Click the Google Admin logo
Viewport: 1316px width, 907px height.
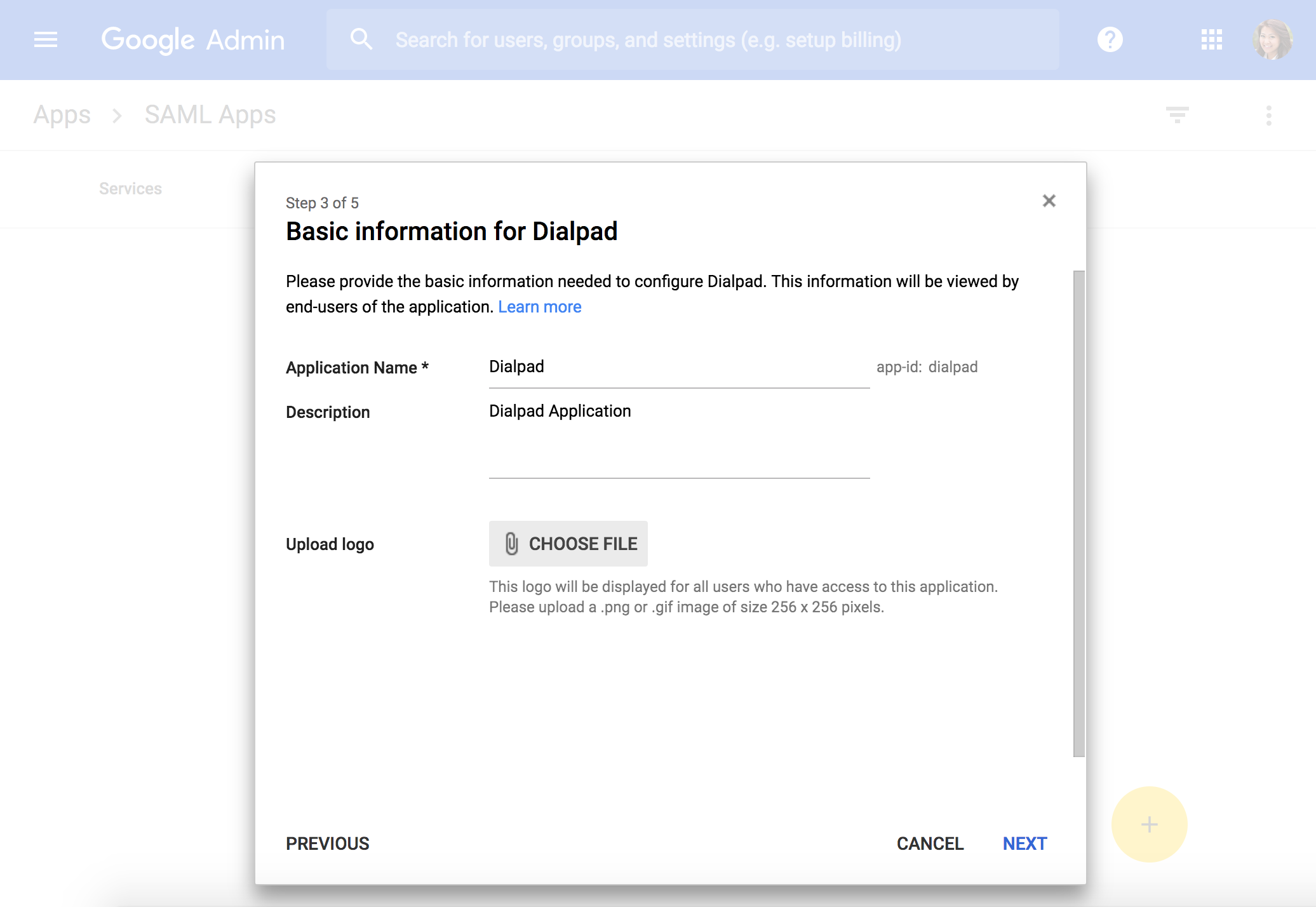[192, 40]
